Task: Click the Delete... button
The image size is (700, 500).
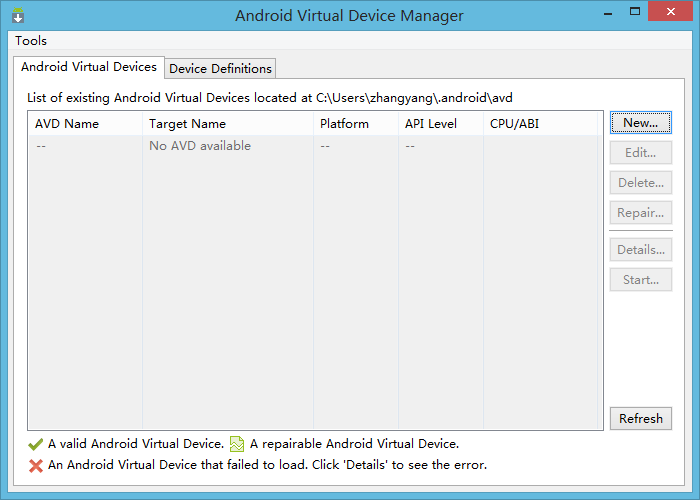Action: click(x=640, y=183)
